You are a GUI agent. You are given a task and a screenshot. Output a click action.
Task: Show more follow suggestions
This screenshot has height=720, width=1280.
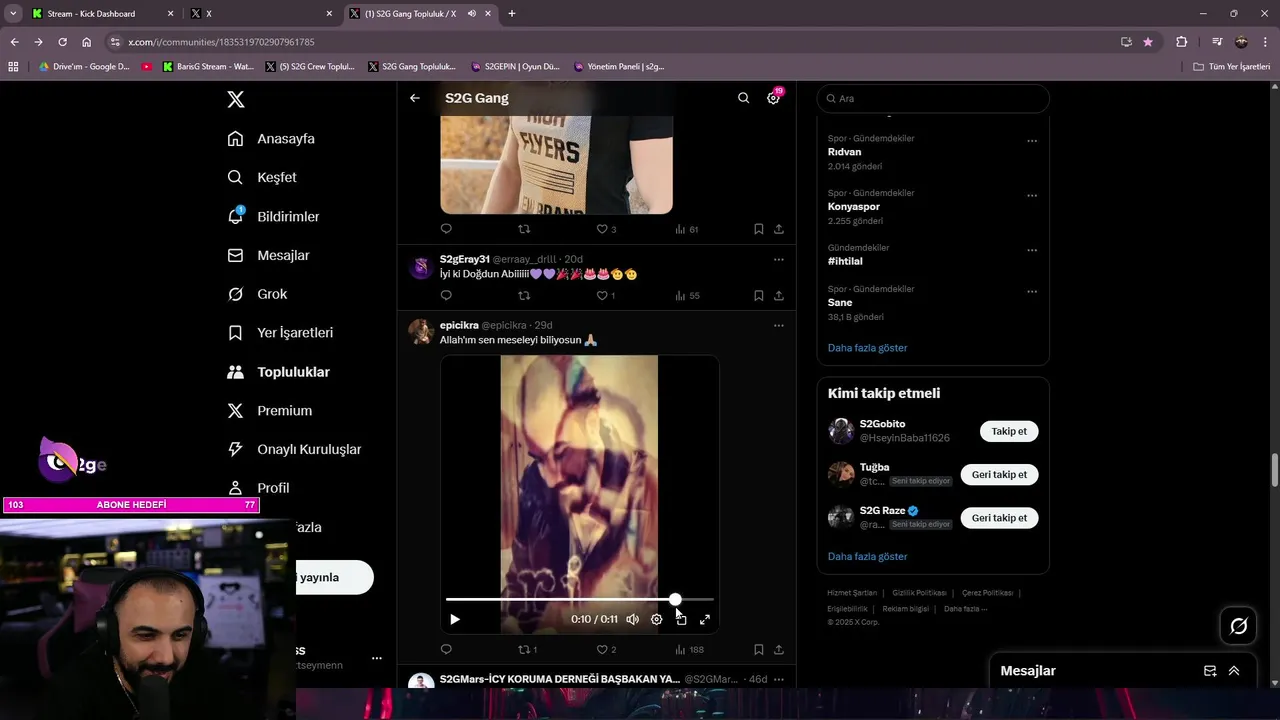pos(867,556)
